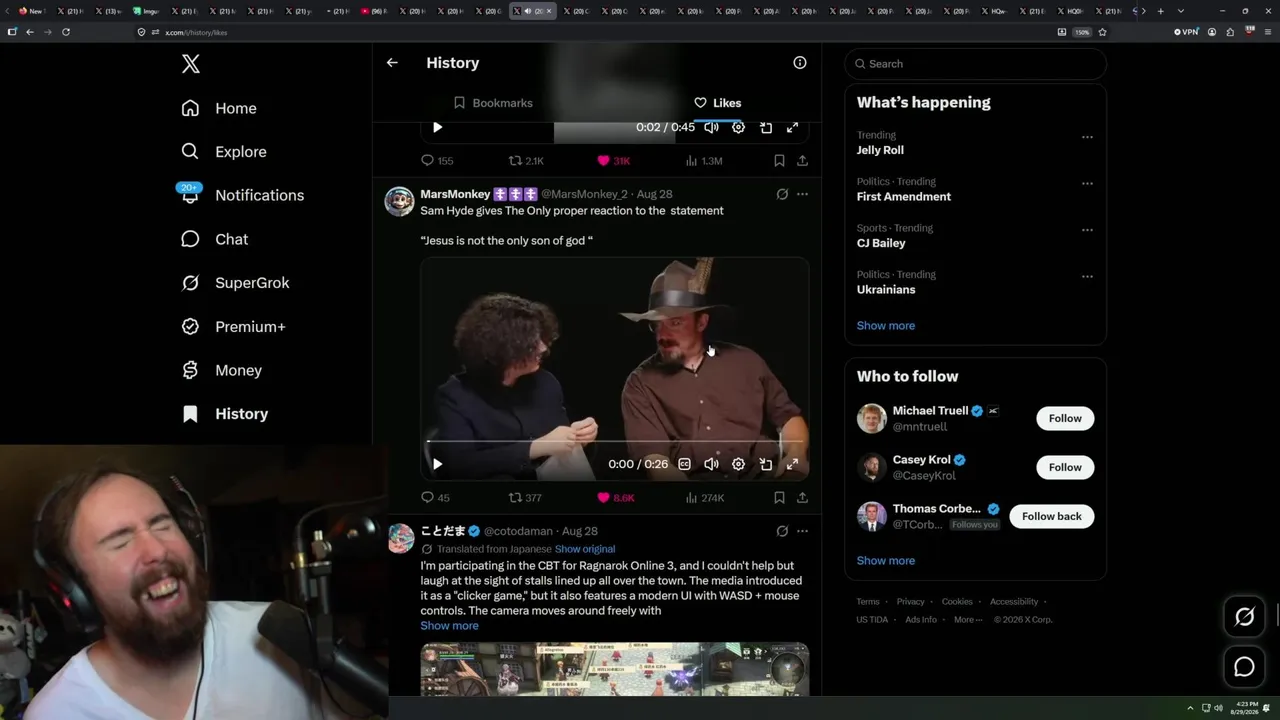This screenshot has width=1280, height=720.
Task: Click Show original on the translated post
Action: pos(585,549)
